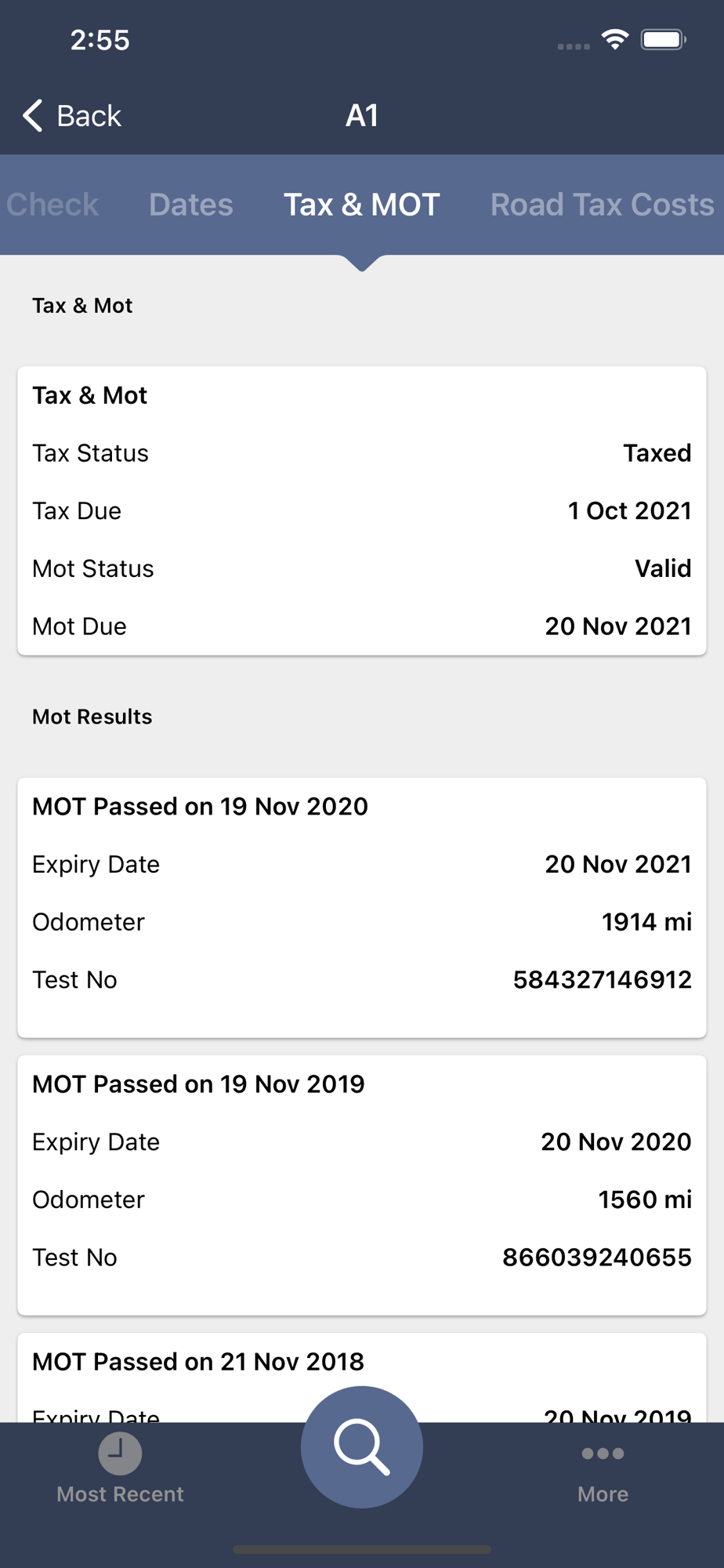The image size is (724, 1568).
Task: Select test number 866039240655
Action: (596, 1257)
